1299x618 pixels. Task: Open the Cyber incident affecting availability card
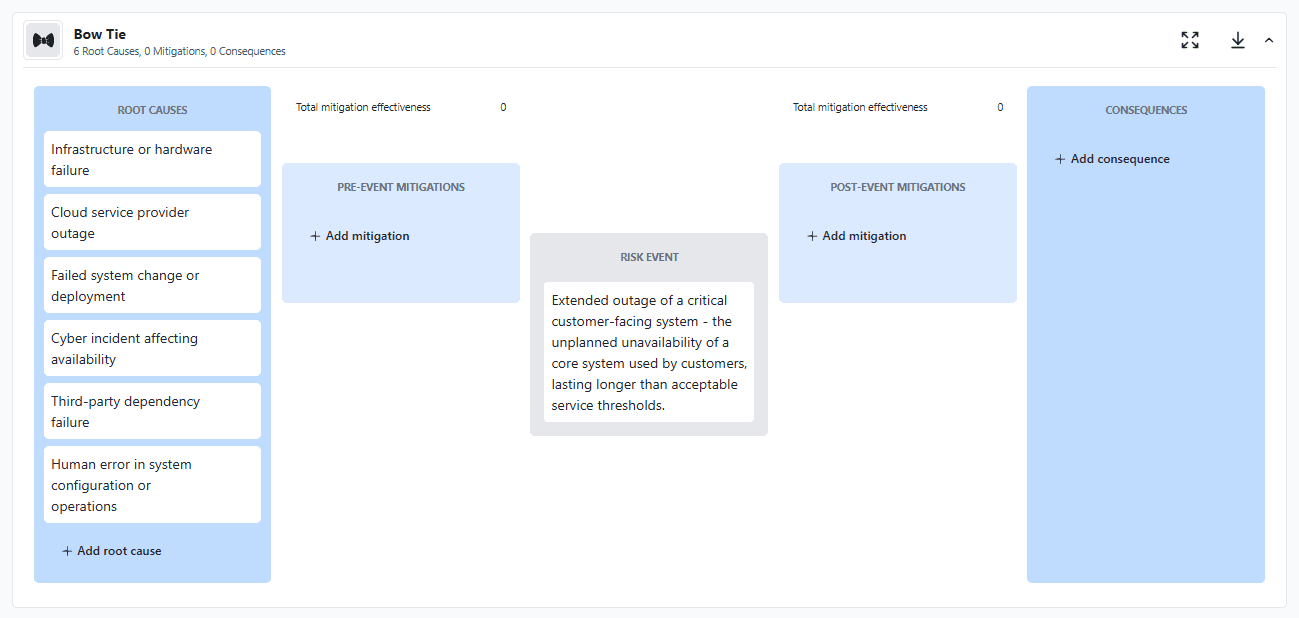coord(152,348)
